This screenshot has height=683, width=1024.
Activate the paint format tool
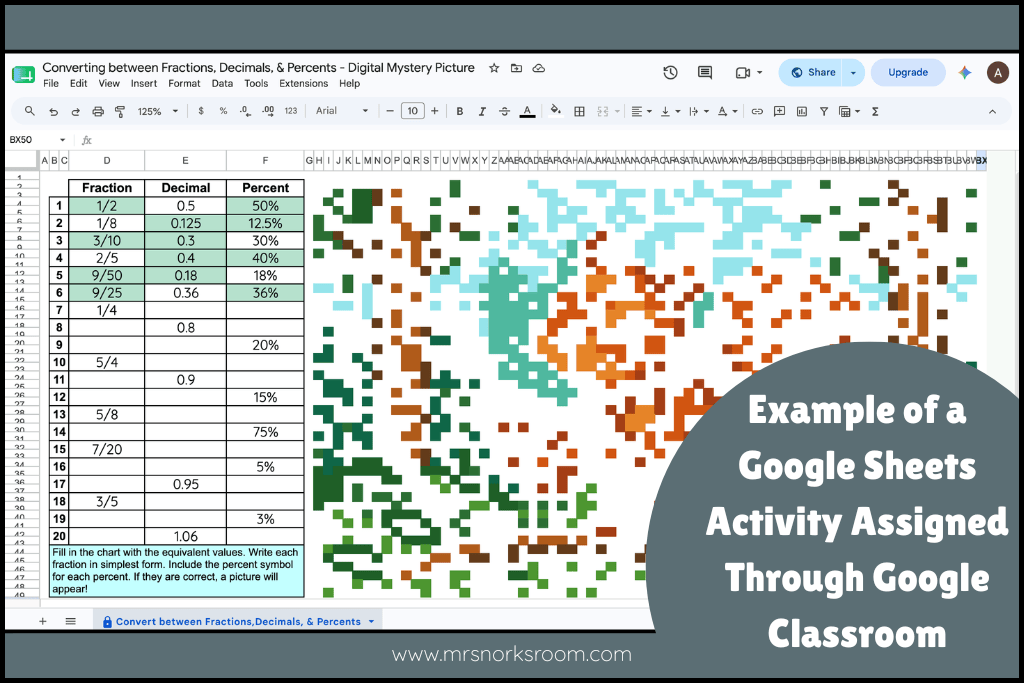click(120, 112)
